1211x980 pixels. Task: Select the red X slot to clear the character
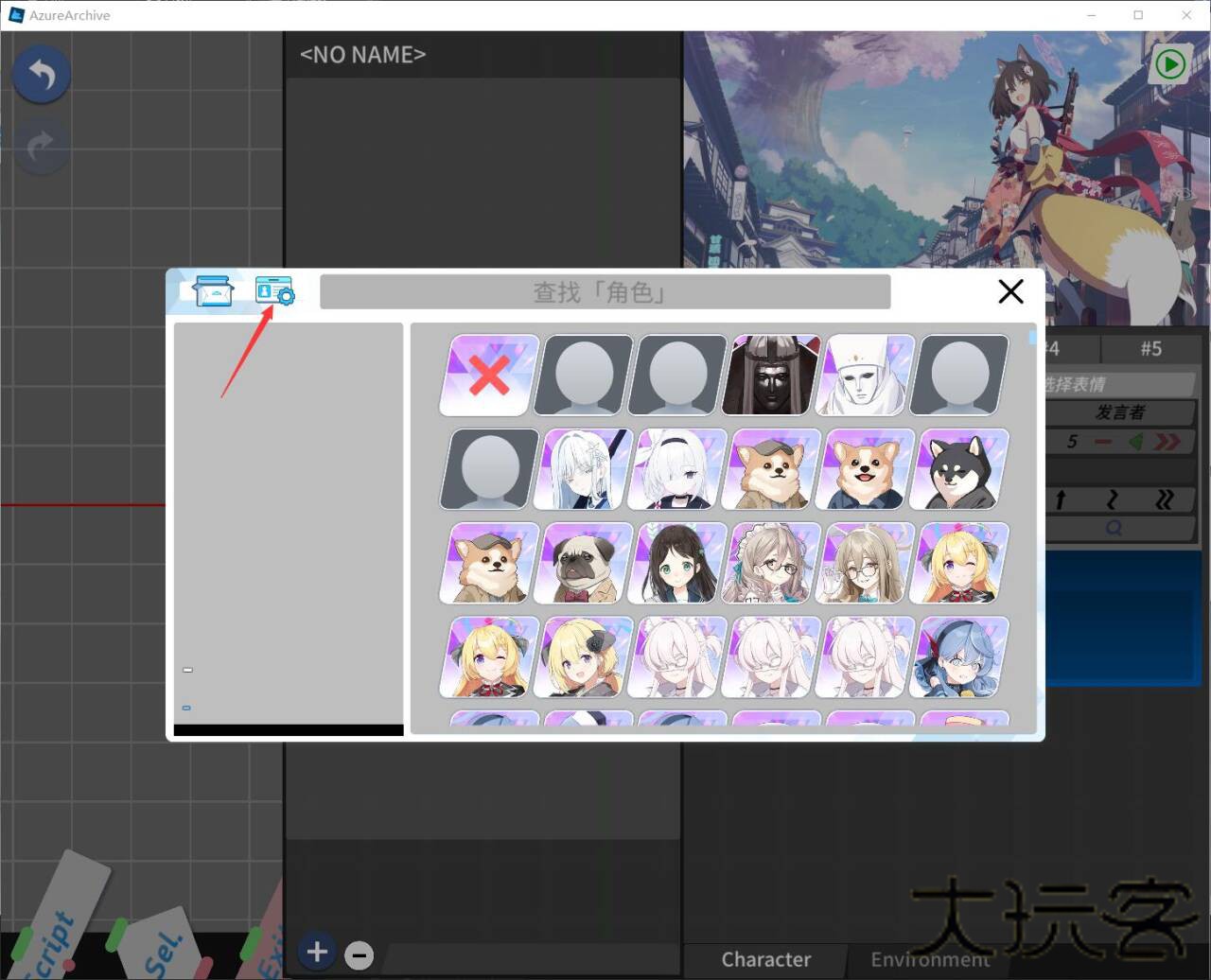tap(487, 375)
